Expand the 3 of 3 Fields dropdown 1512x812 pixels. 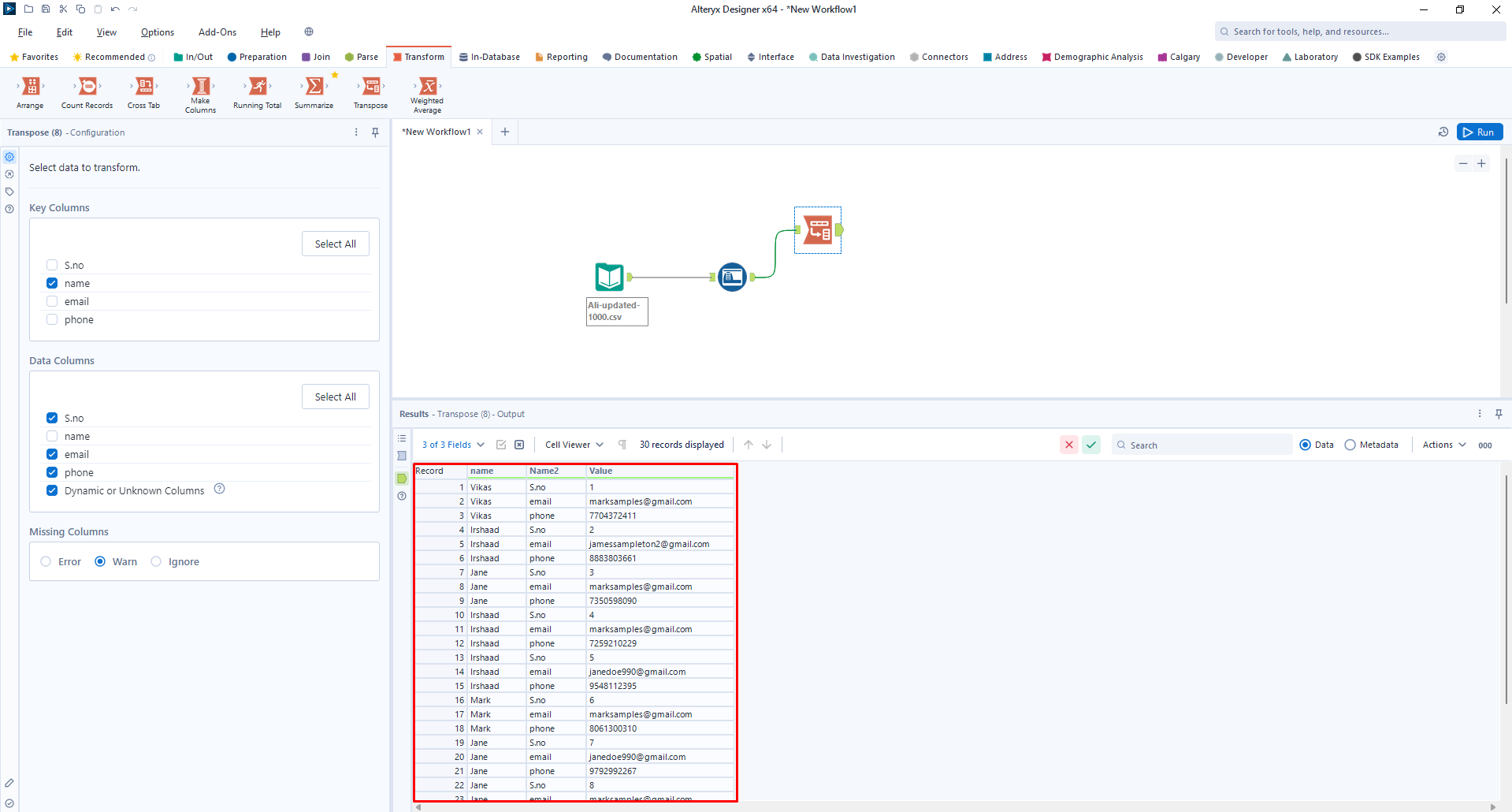453,445
